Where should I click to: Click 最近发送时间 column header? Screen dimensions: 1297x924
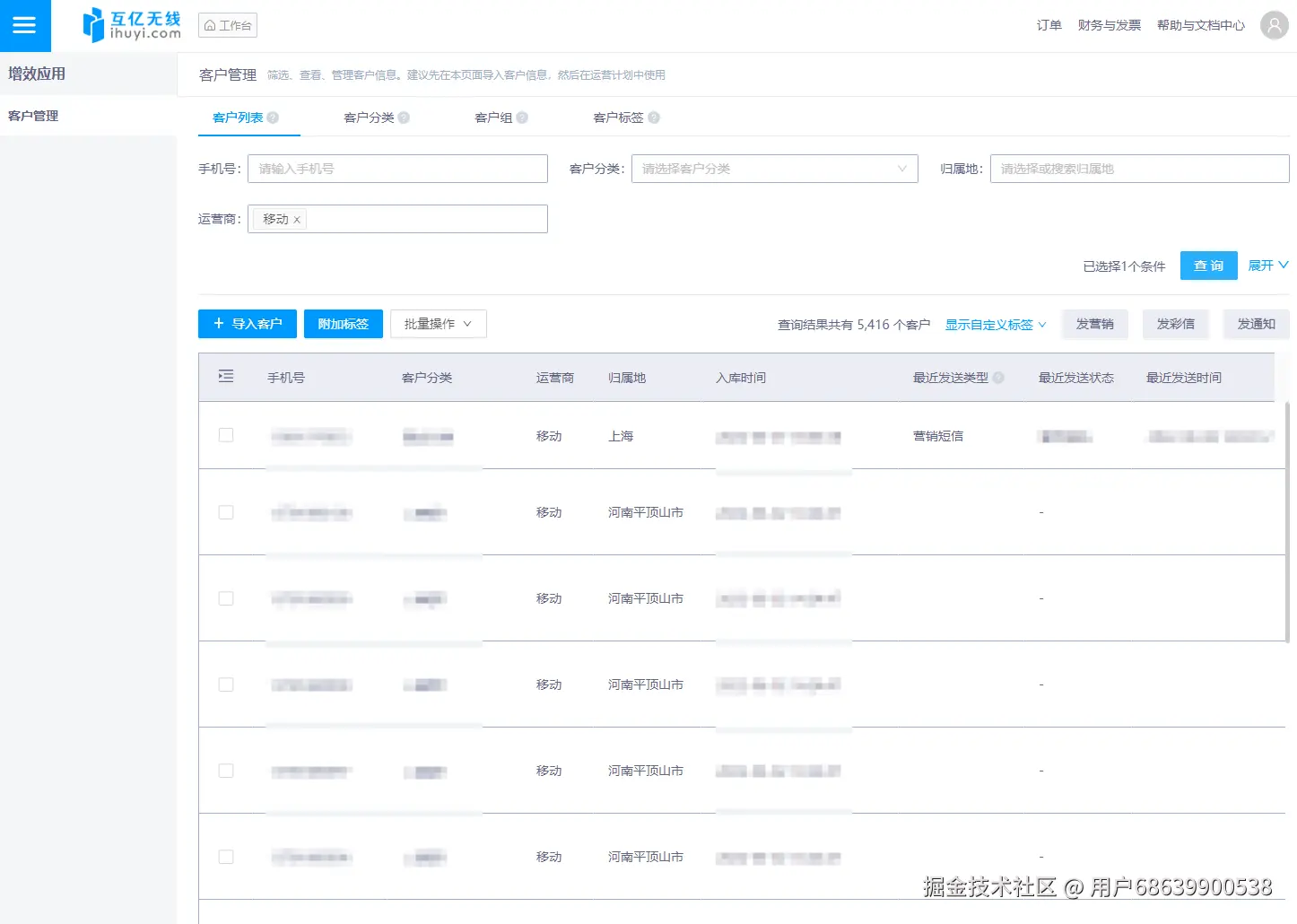(x=1184, y=378)
